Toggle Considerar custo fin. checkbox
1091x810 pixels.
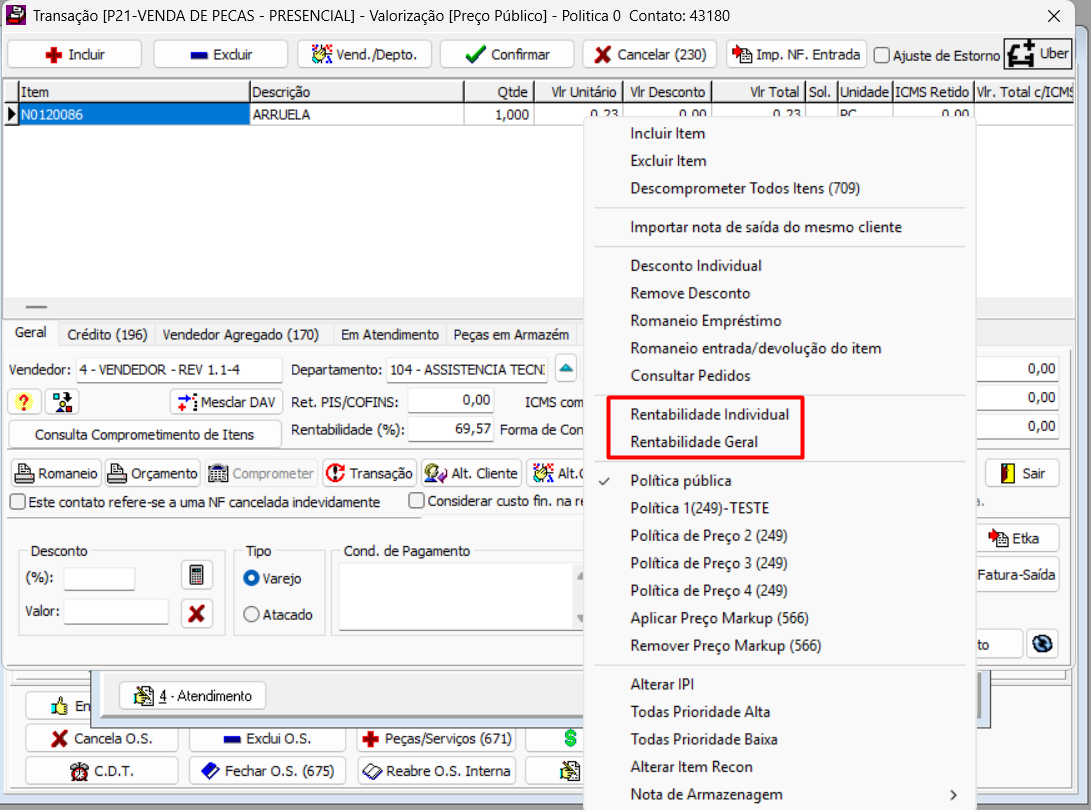tap(416, 501)
